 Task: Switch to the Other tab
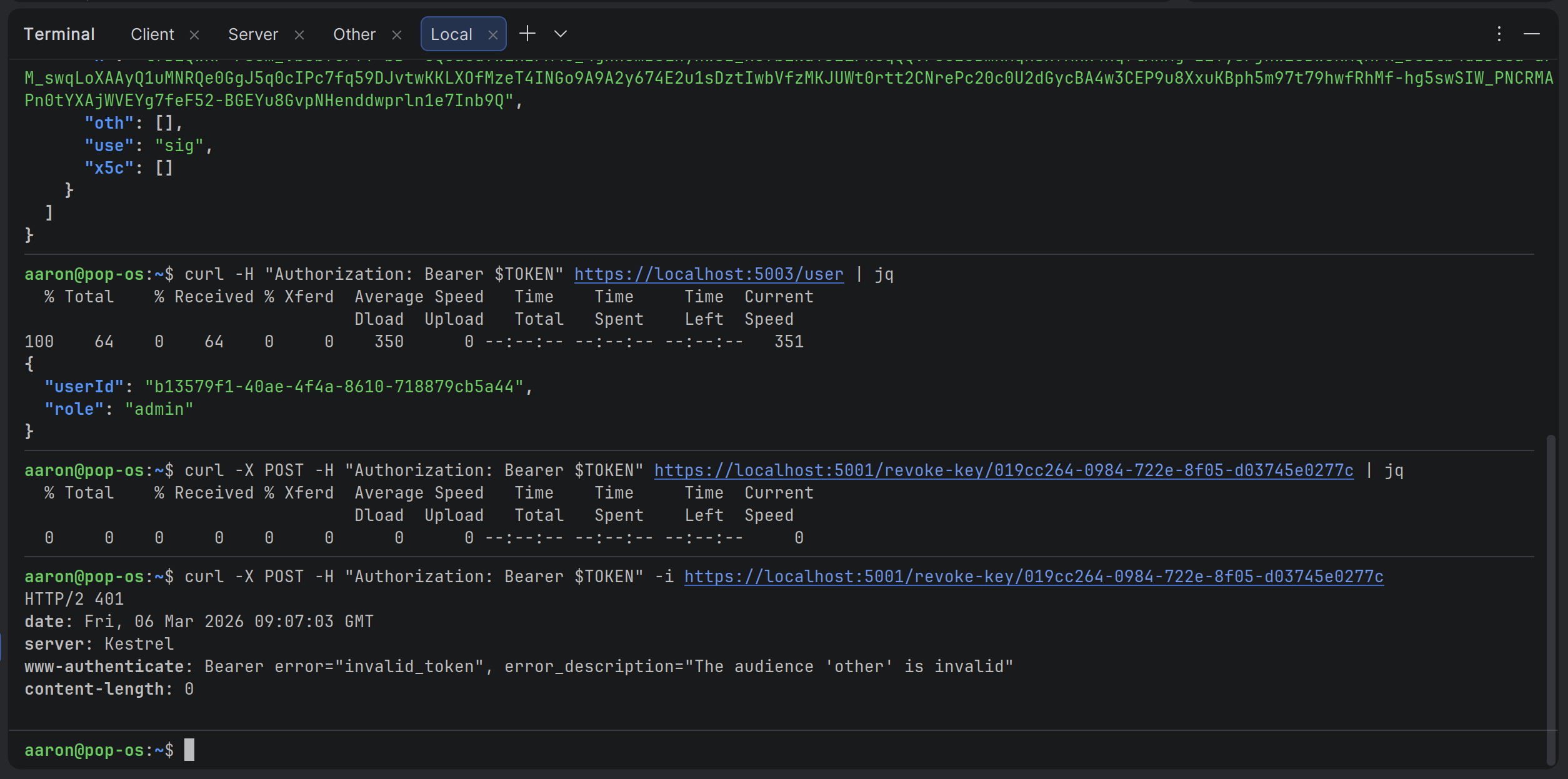354,34
